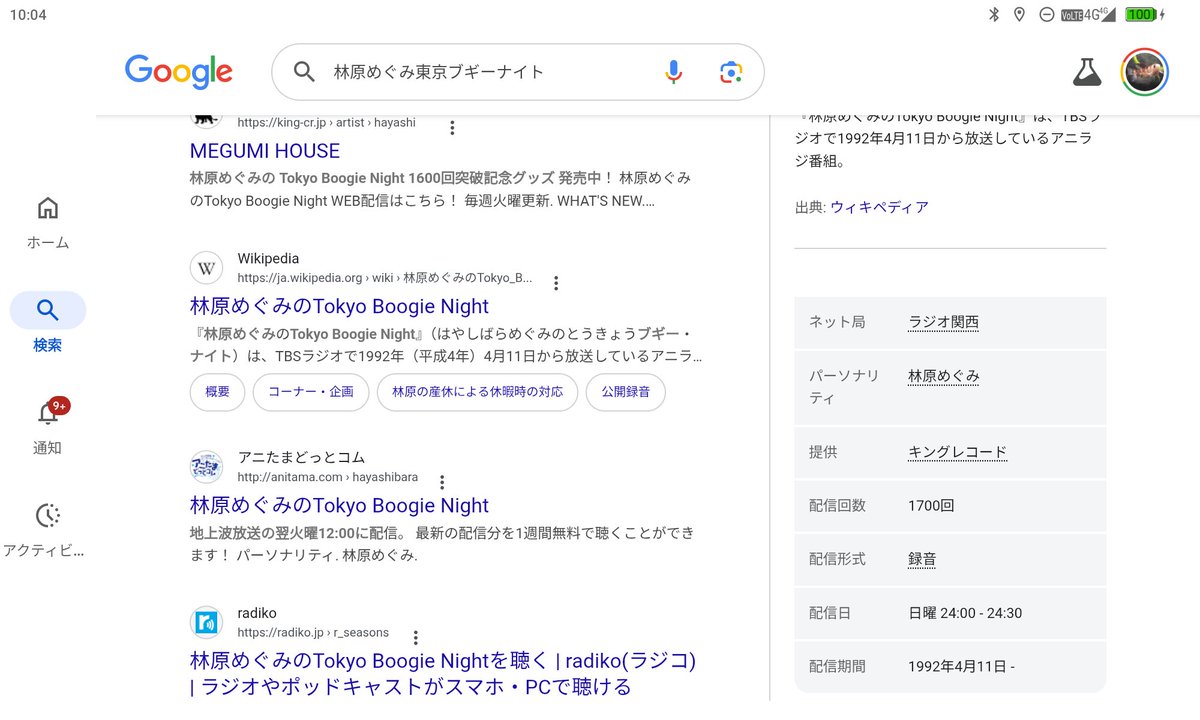Screen dimensions: 1200x720
Task: Select the 概要 filter chip
Action: point(217,392)
